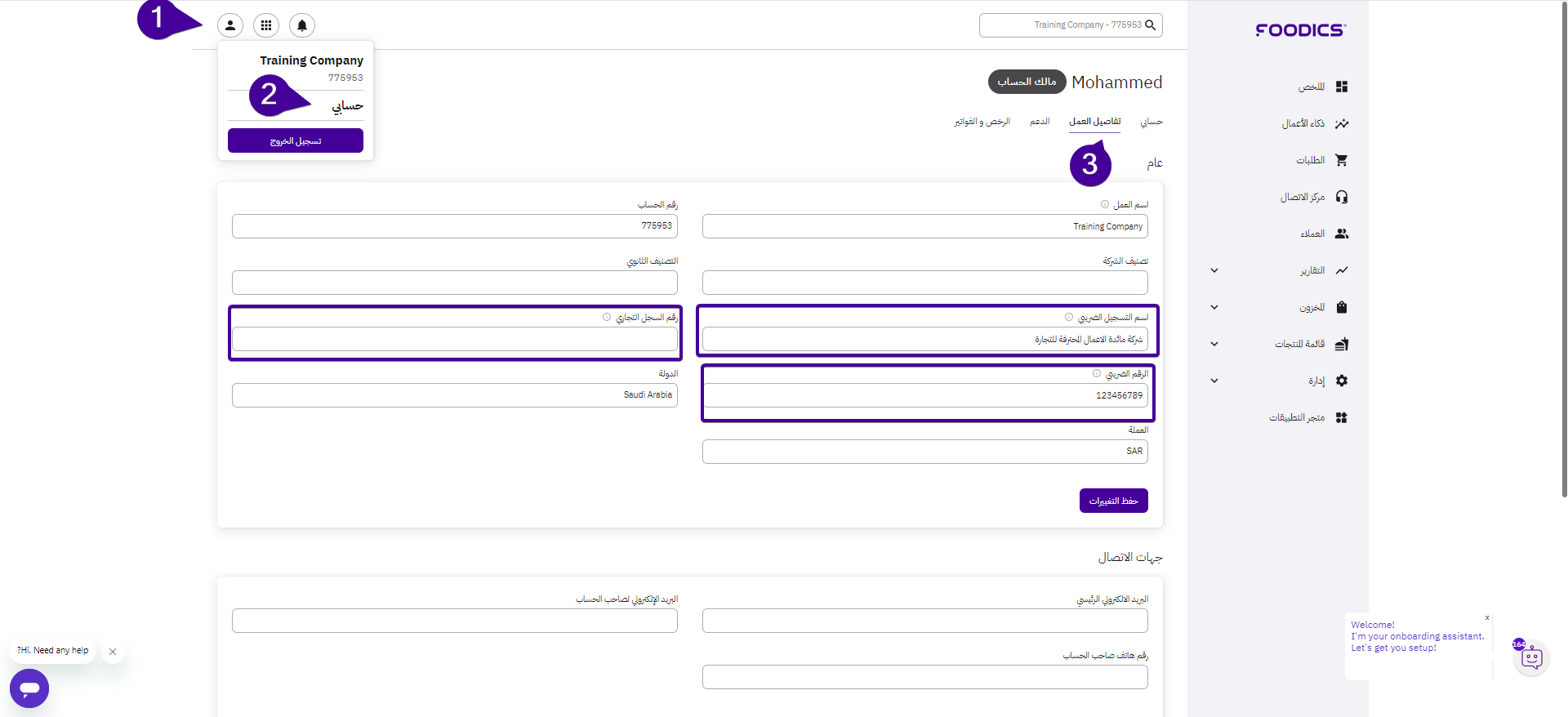
Task: Expand the manage (إدارة) menu chevron
Action: click(1214, 381)
